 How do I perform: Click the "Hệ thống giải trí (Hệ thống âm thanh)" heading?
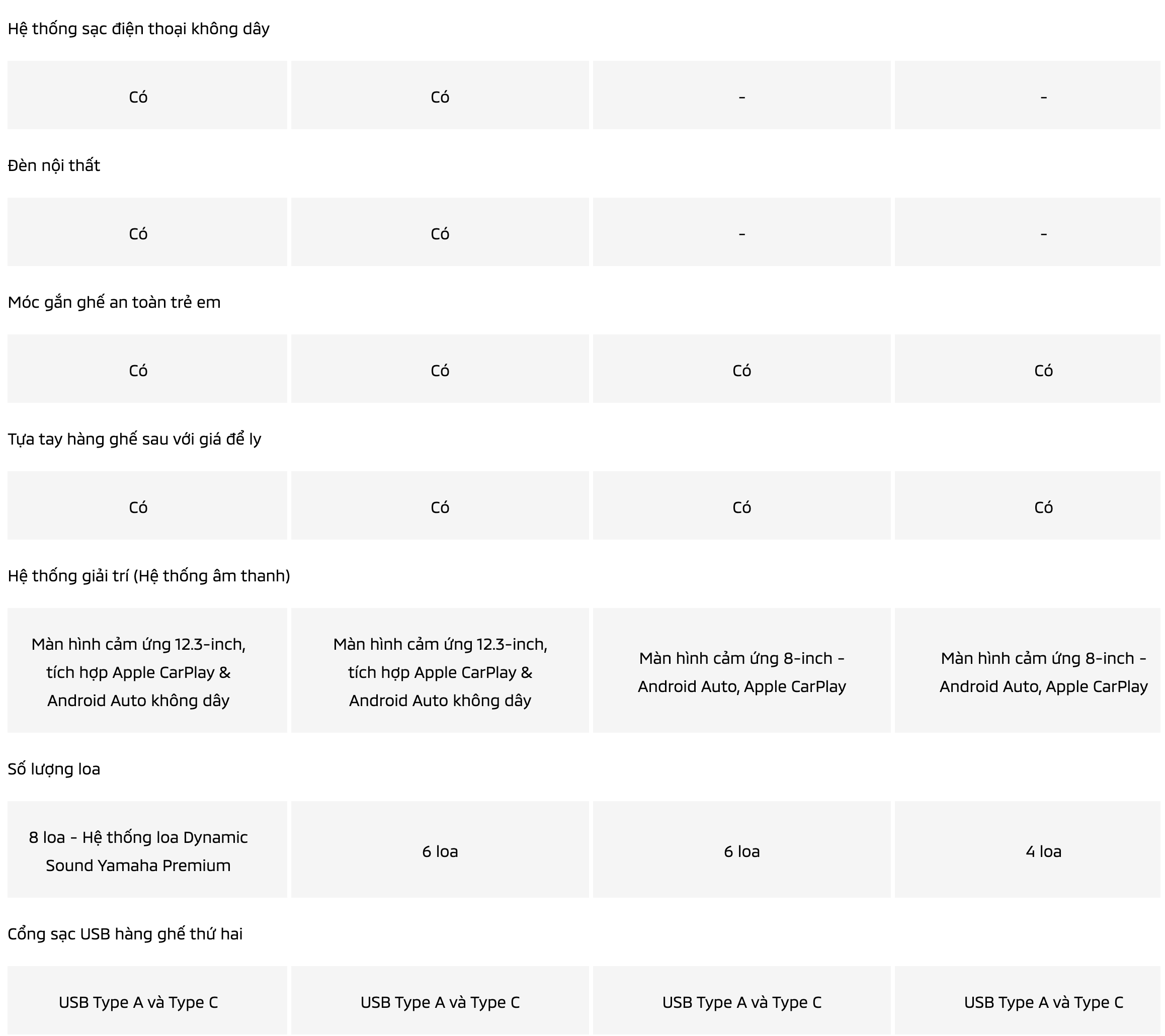[149, 575]
